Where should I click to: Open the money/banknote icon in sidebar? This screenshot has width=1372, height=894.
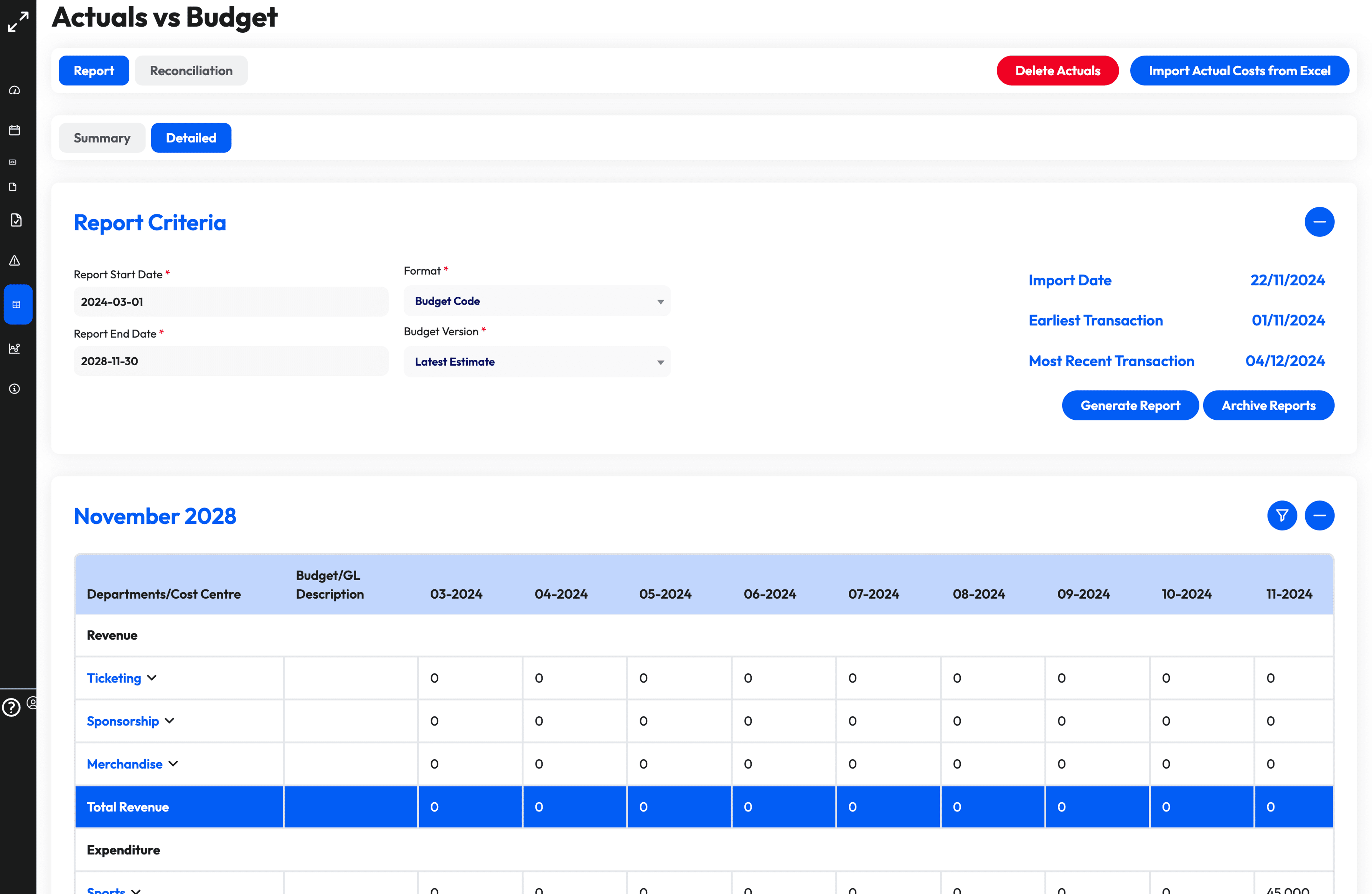coord(13,162)
